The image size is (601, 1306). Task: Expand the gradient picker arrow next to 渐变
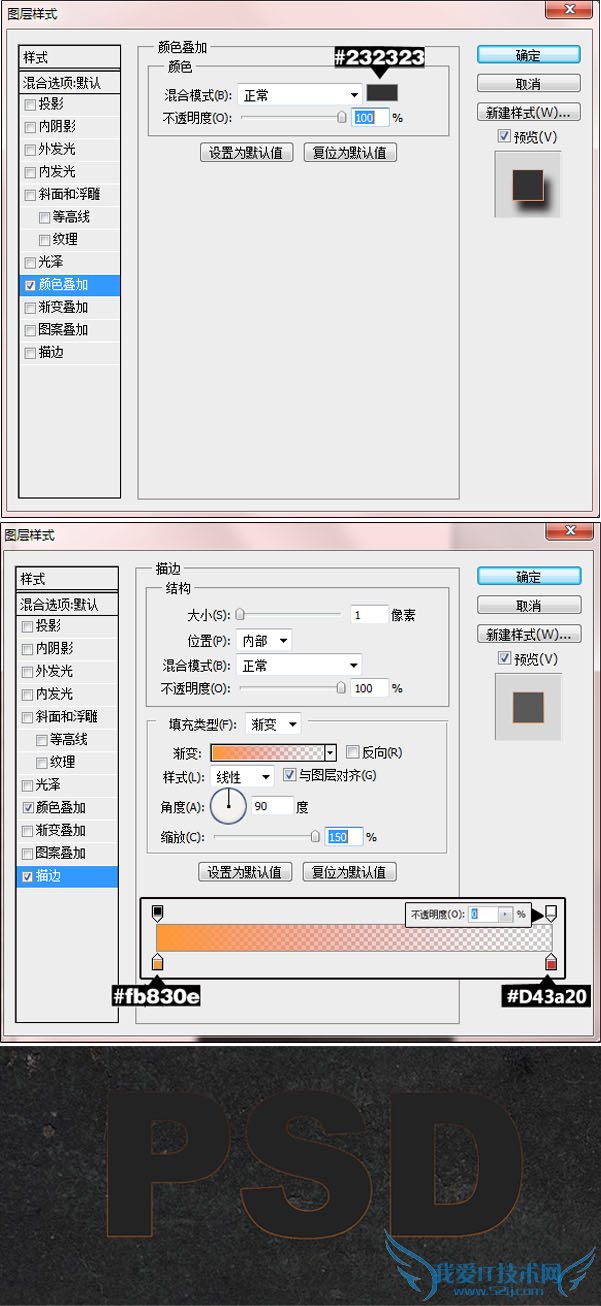click(330, 752)
